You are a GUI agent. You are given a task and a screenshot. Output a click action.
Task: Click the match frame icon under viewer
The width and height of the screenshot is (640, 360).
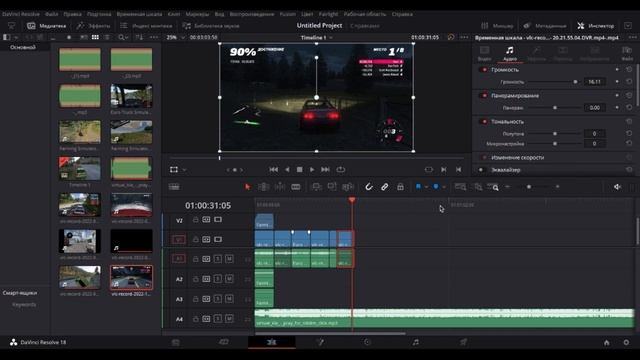point(429,169)
